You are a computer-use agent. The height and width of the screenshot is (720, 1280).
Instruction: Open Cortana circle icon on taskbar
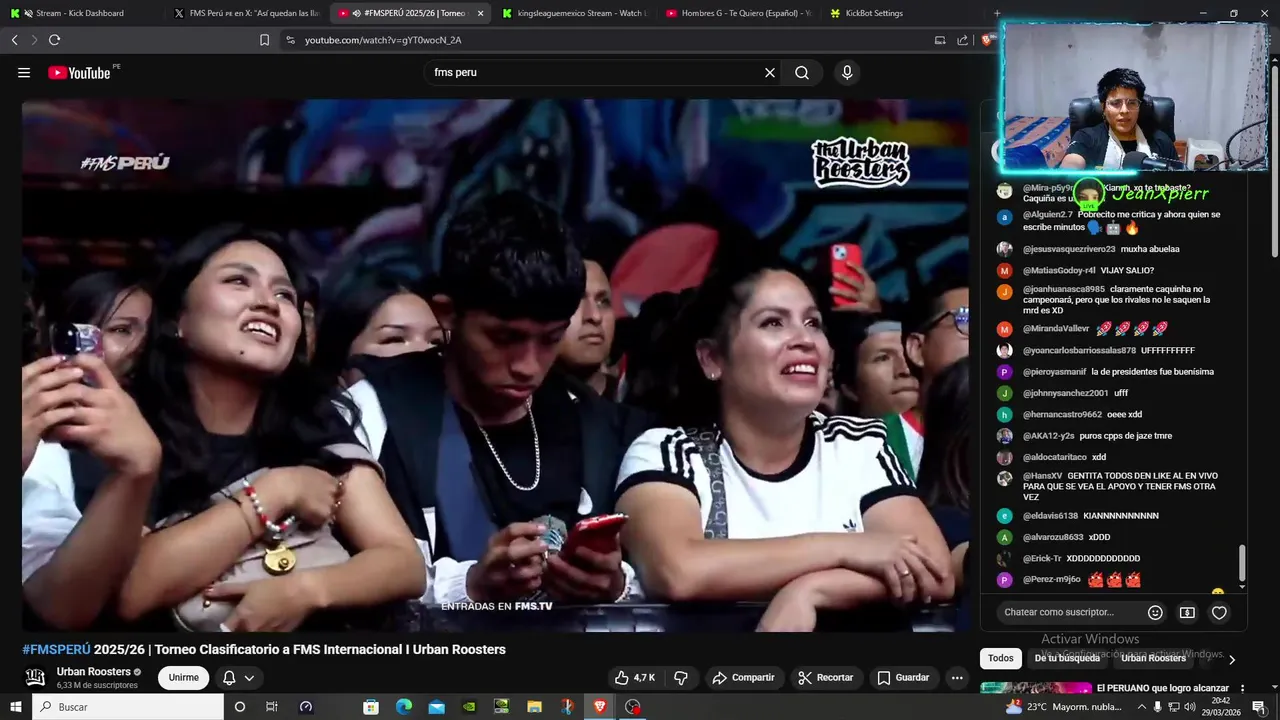click(239, 707)
